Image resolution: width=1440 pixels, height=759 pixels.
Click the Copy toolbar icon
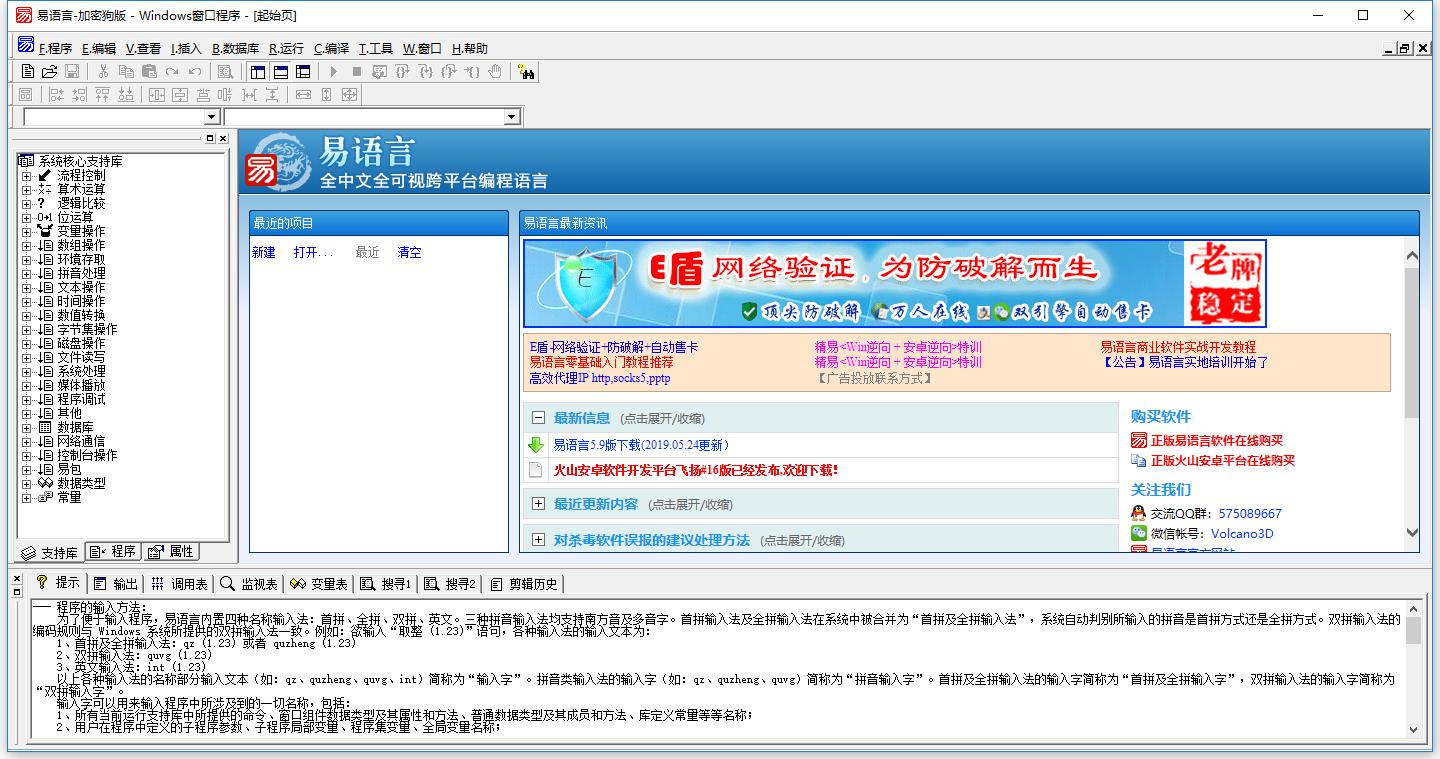pyautogui.click(x=126, y=72)
